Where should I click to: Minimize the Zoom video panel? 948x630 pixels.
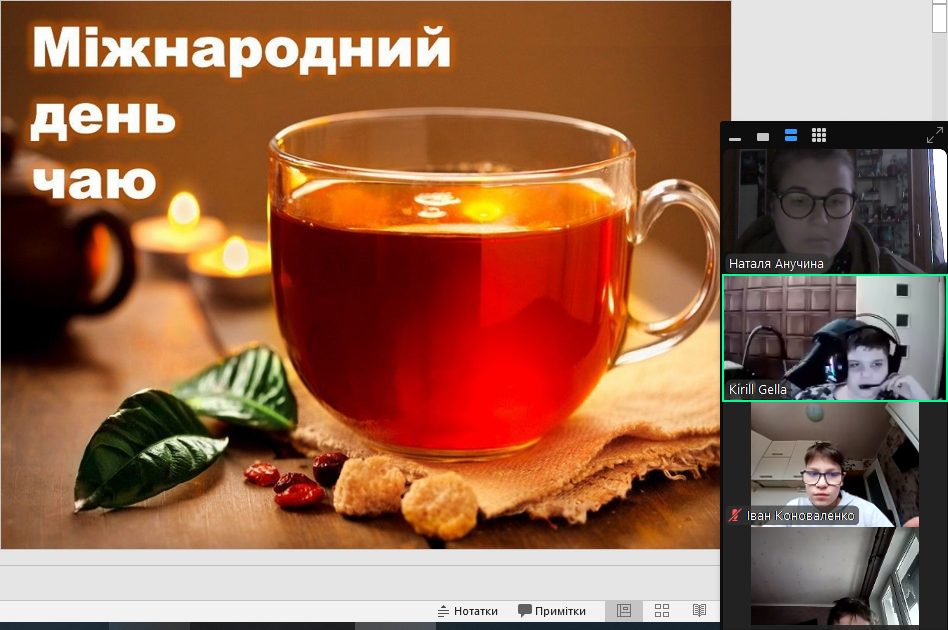point(735,139)
